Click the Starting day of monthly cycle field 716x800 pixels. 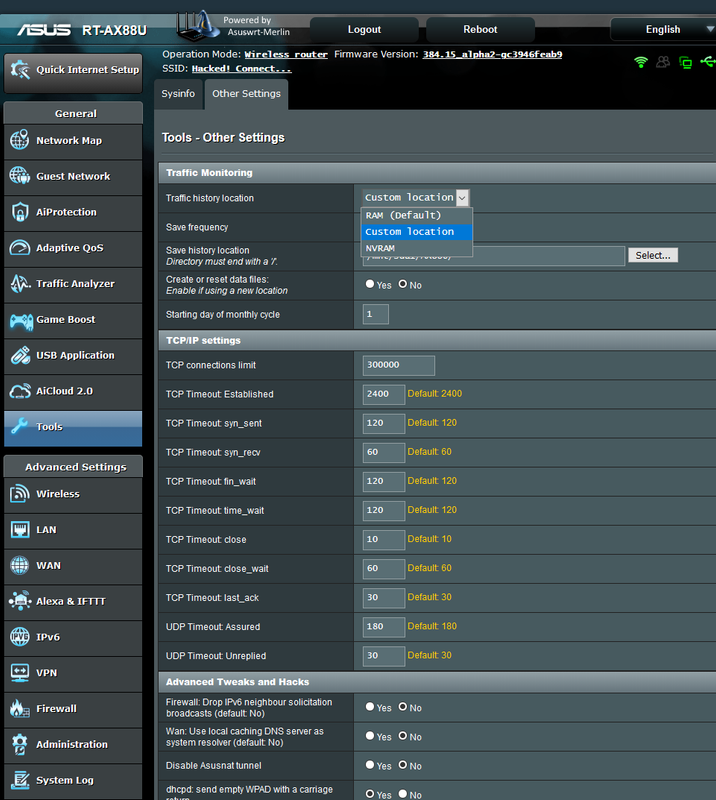point(376,314)
